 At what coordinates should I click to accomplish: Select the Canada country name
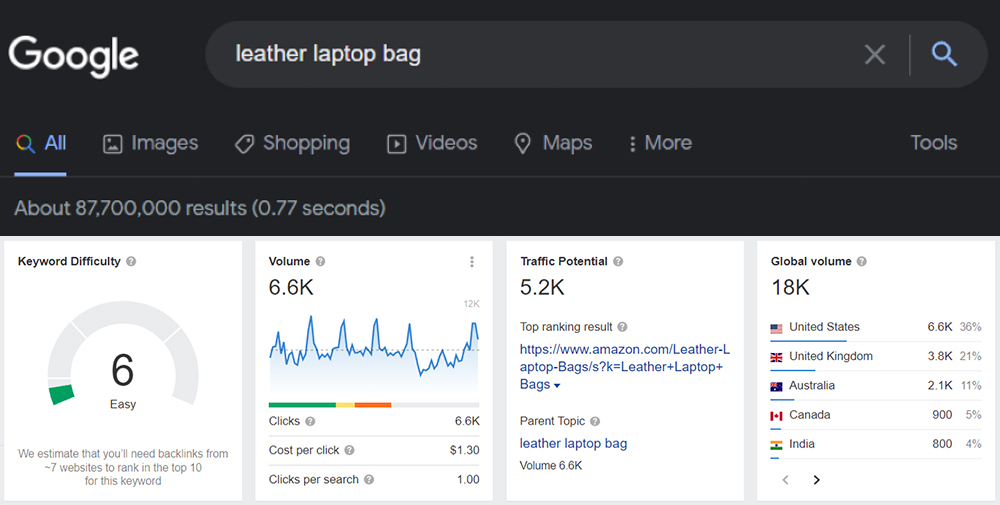pos(809,415)
